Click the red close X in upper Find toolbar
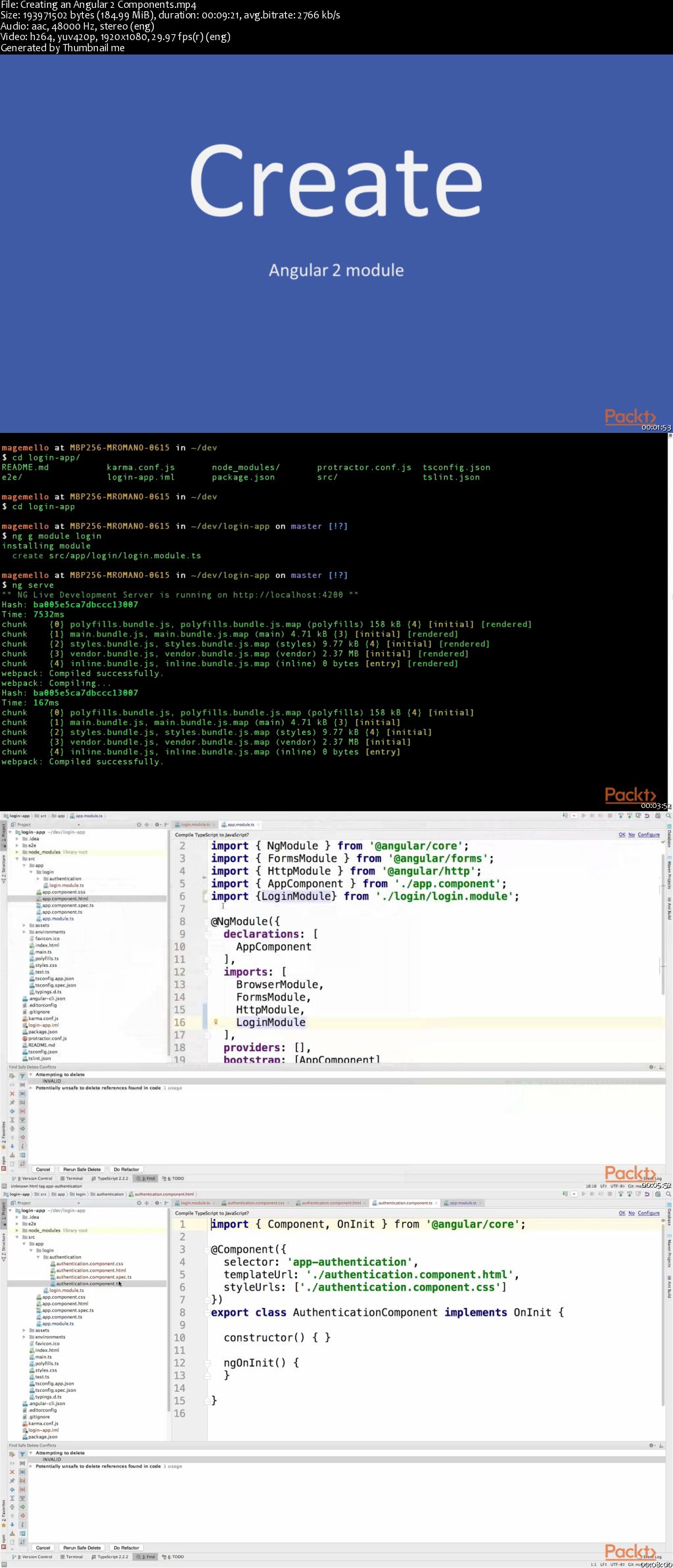The image size is (673, 1568). pos(12,1094)
